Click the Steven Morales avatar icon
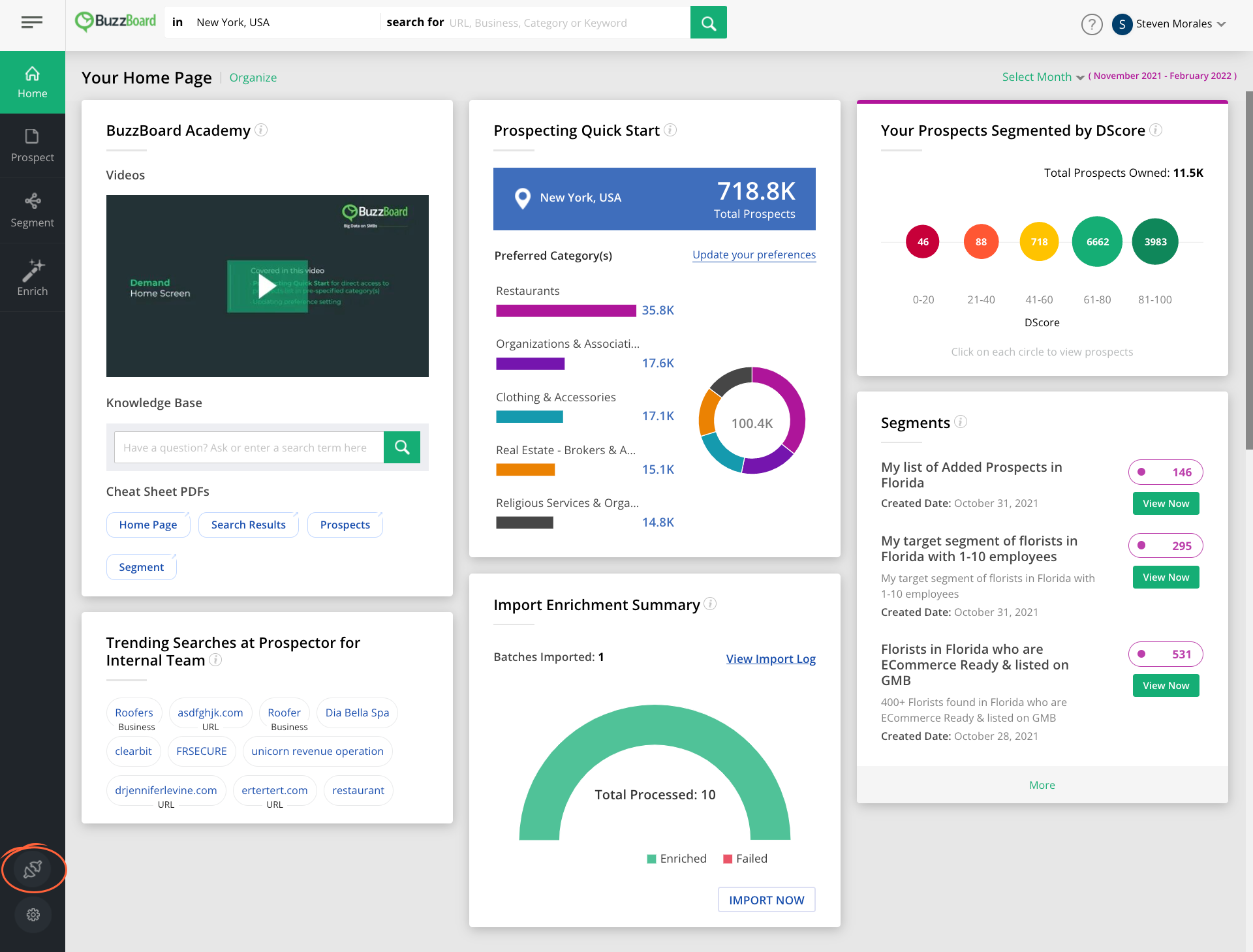Screen dimensions: 1253x952 point(1122,24)
